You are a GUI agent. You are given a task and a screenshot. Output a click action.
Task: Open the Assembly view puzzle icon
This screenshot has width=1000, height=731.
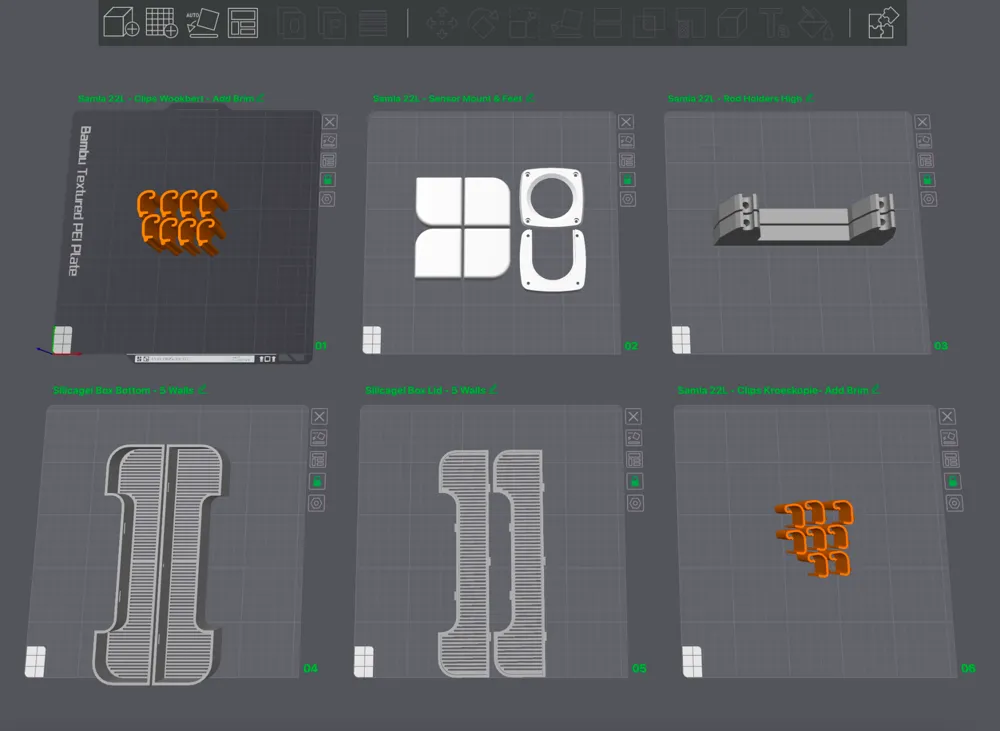(x=883, y=22)
